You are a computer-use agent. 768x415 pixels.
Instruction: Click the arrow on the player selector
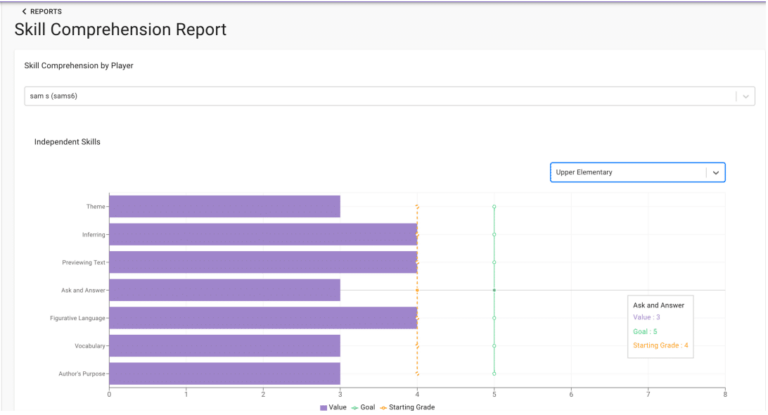(745, 96)
